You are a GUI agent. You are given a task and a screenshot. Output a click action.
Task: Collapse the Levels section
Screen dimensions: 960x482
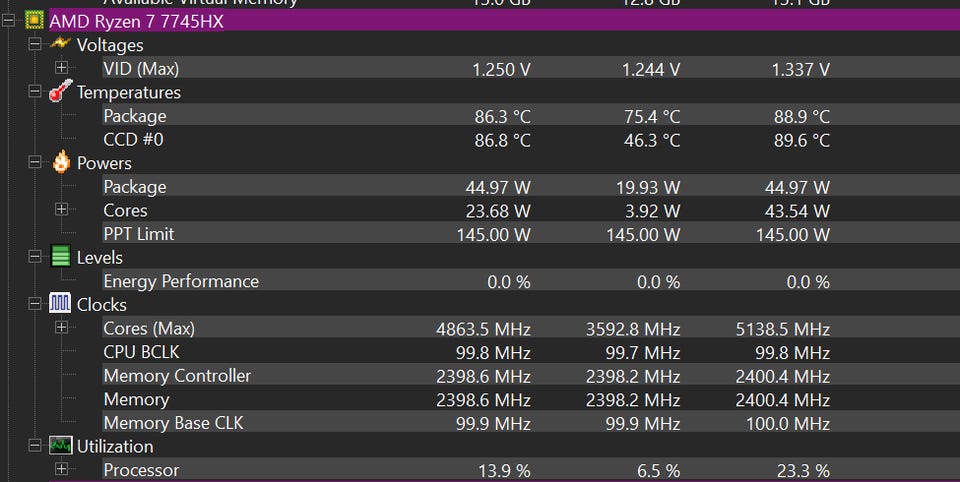[35, 257]
